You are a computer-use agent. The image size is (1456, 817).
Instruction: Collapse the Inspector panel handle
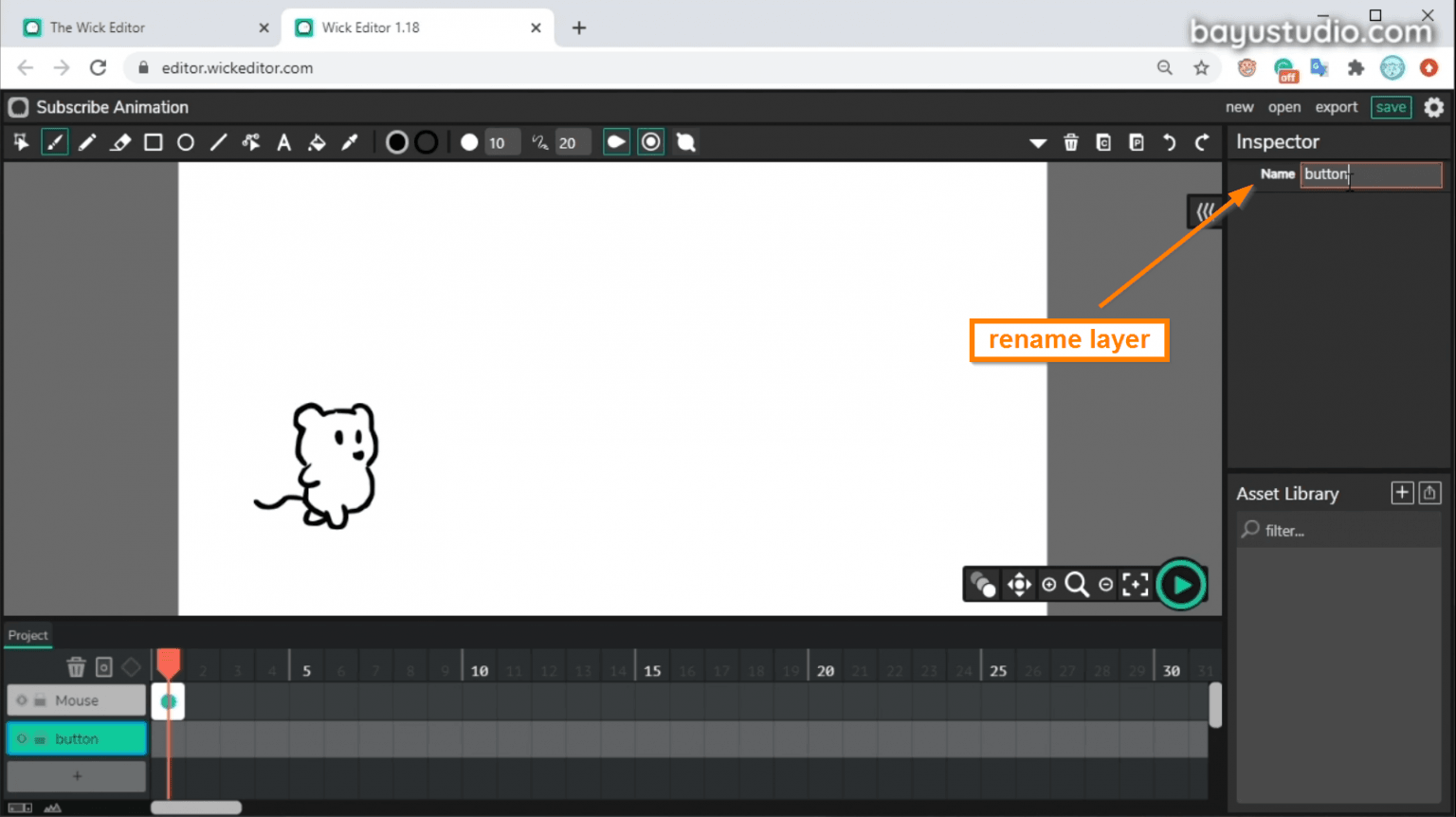click(x=1205, y=211)
